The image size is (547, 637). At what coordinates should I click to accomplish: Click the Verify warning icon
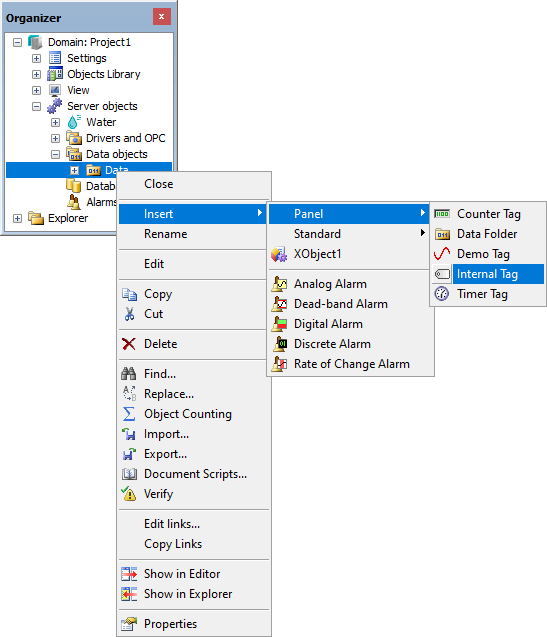pyautogui.click(x=129, y=494)
